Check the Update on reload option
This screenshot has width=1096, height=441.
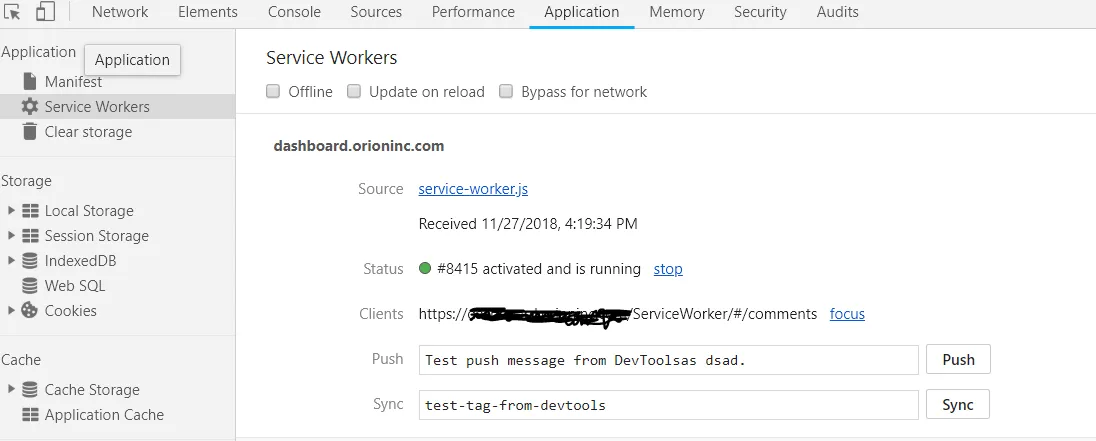point(354,92)
